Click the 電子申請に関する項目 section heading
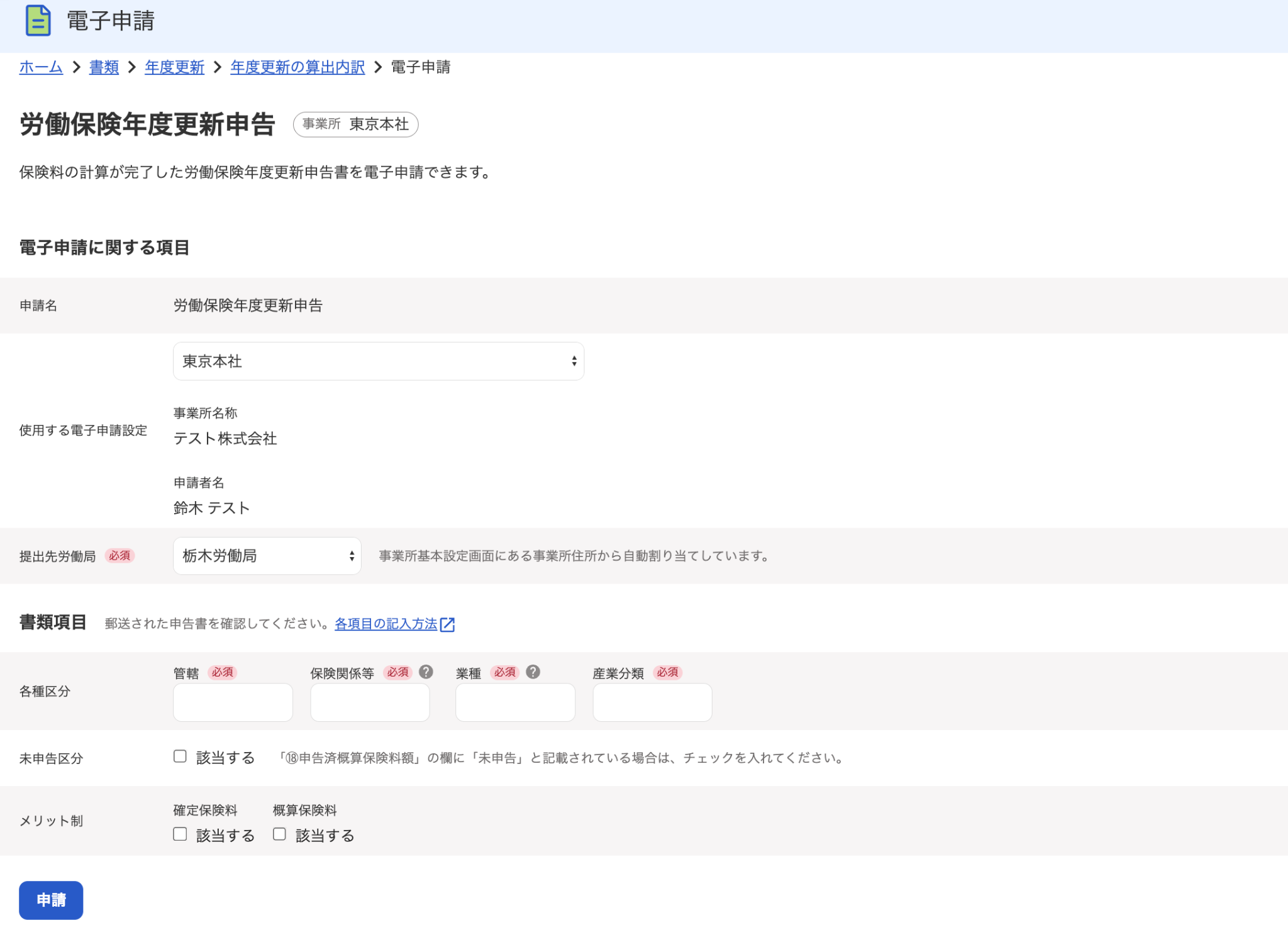Screen dimensions: 1288x930 (104, 248)
